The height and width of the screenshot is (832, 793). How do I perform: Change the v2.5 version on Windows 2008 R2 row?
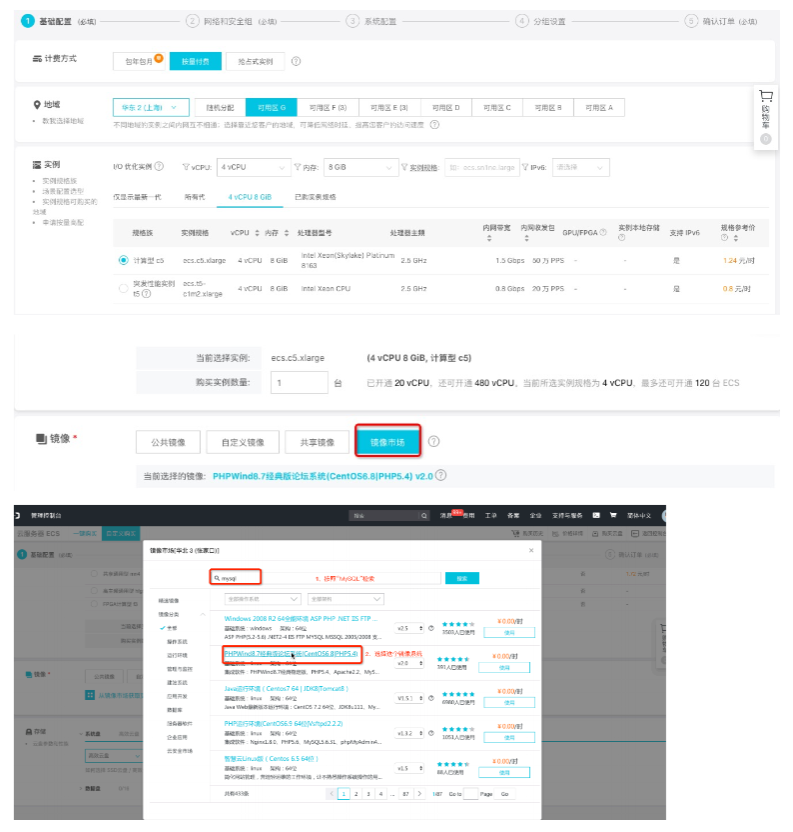tap(410, 628)
